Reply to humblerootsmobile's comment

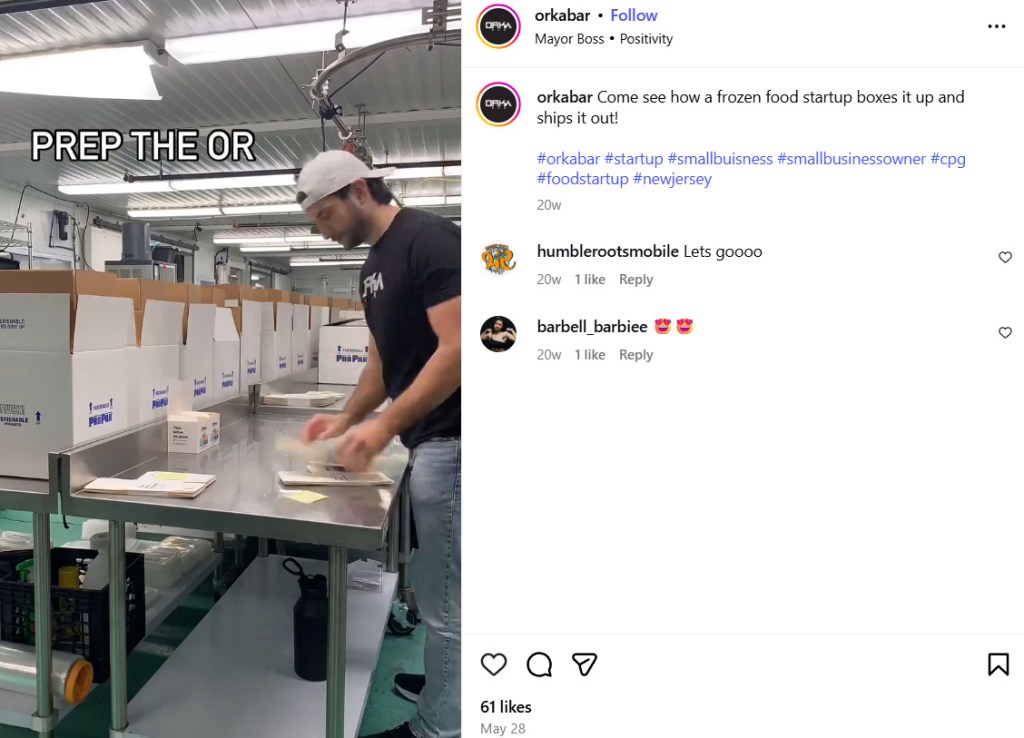[635, 280]
